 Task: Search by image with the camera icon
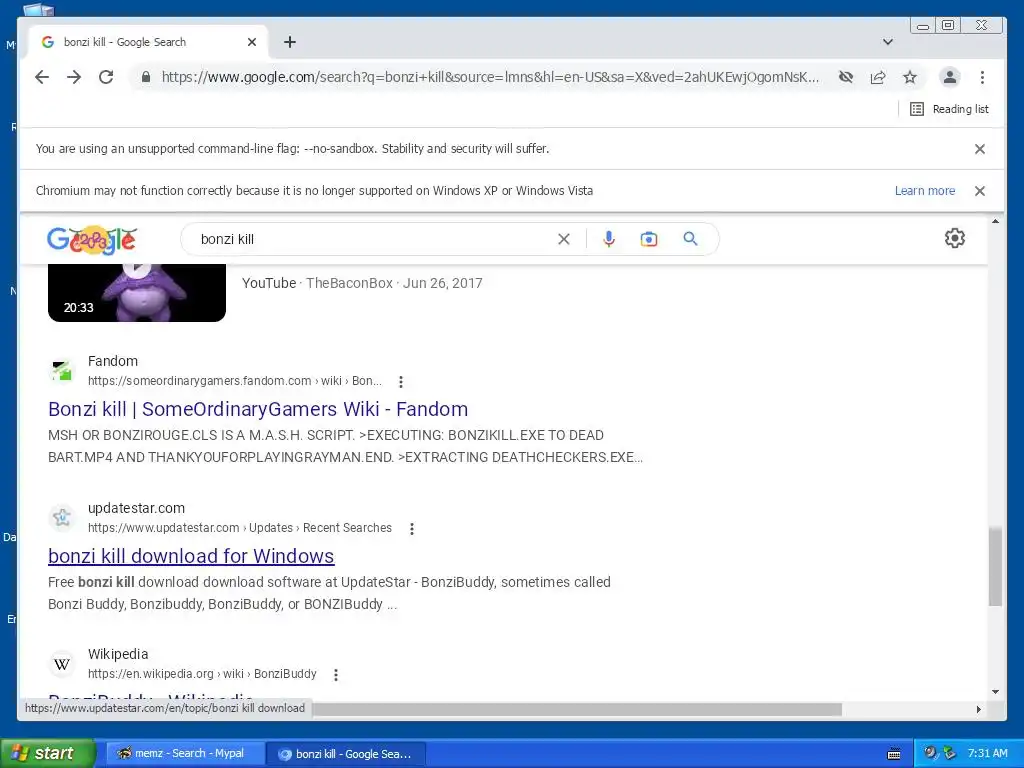tap(648, 239)
